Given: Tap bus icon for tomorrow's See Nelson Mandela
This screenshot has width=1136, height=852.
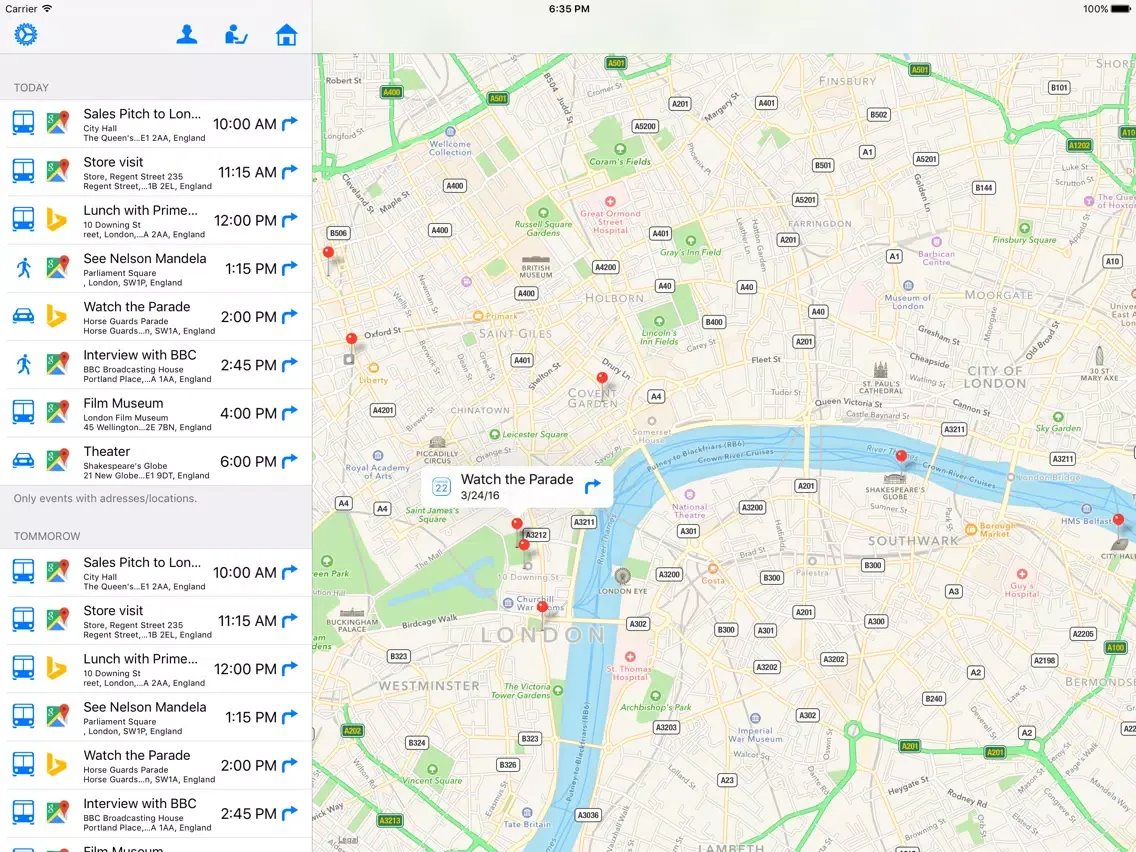Looking at the screenshot, I should point(23,716).
